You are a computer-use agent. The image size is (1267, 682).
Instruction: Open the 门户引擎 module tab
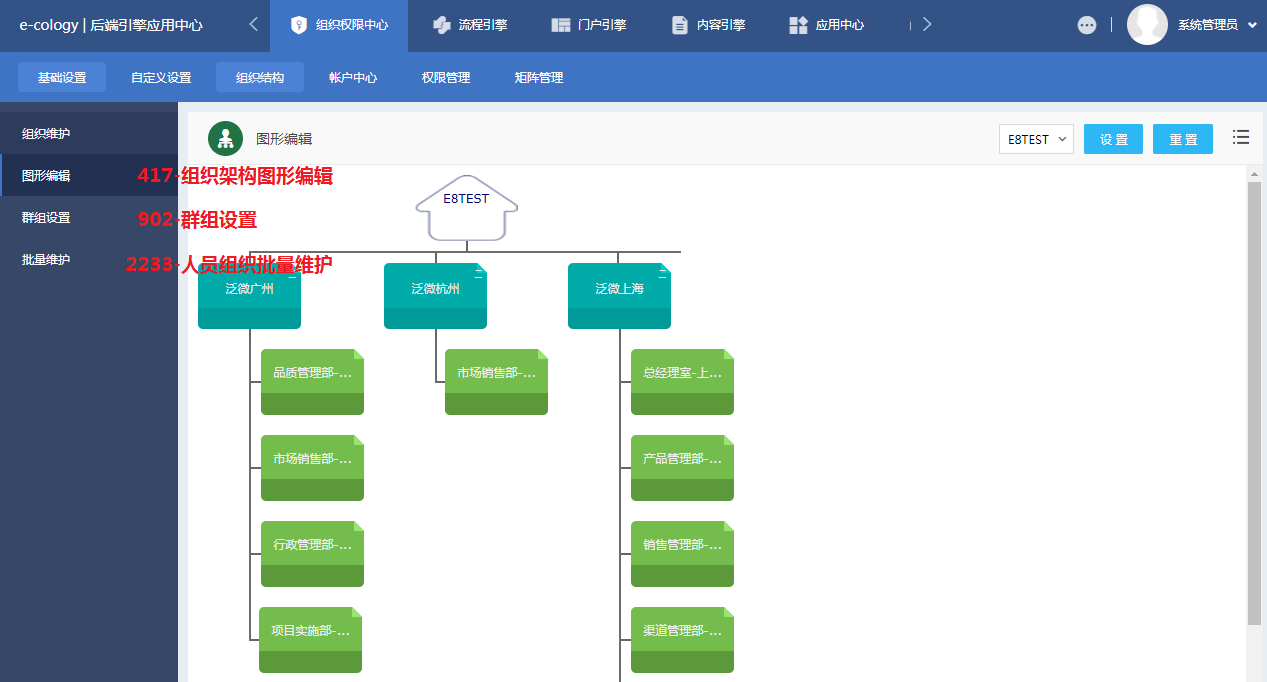click(x=589, y=25)
